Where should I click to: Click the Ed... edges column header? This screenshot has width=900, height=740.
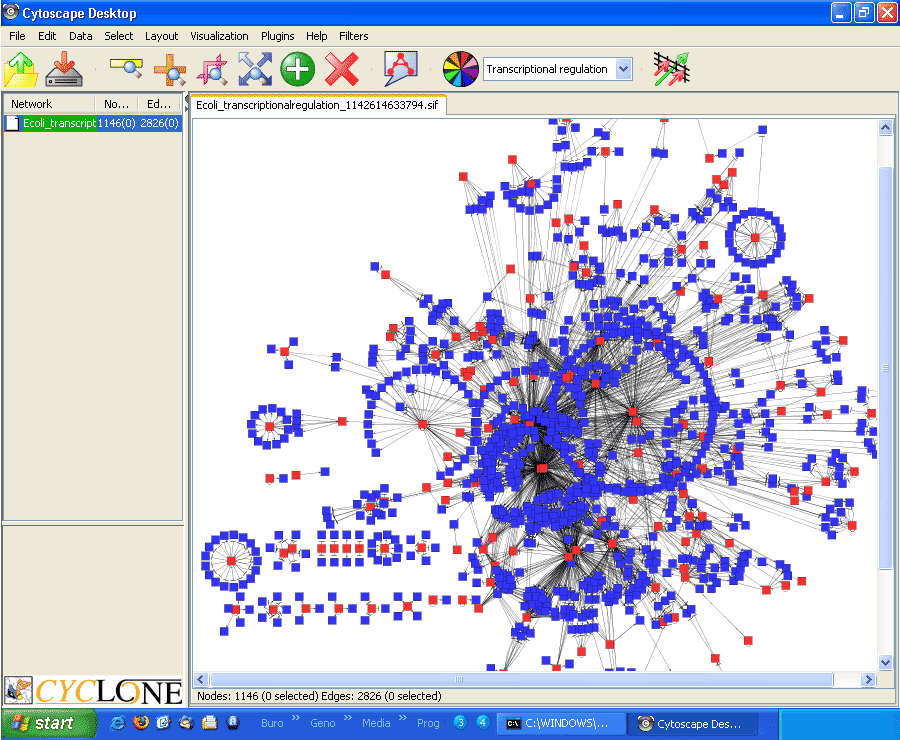pos(159,104)
